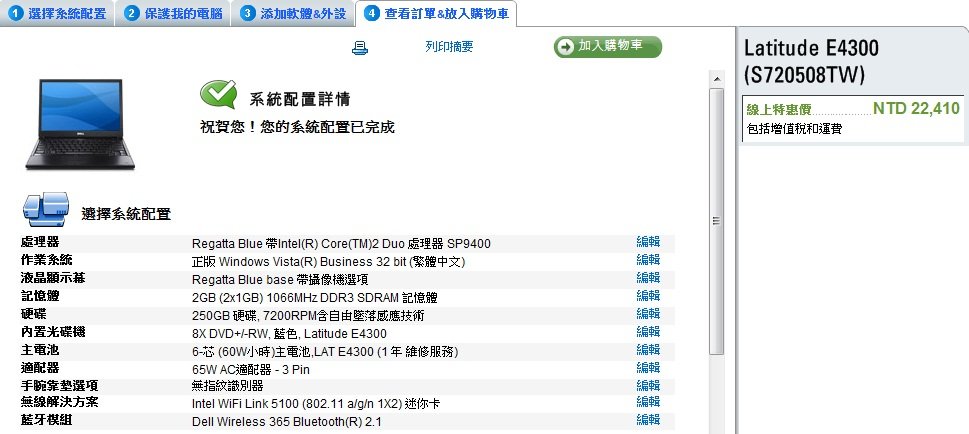Switch to tab 3 添加軟體&外設
This screenshot has height=434, width=969.
(293, 13)
